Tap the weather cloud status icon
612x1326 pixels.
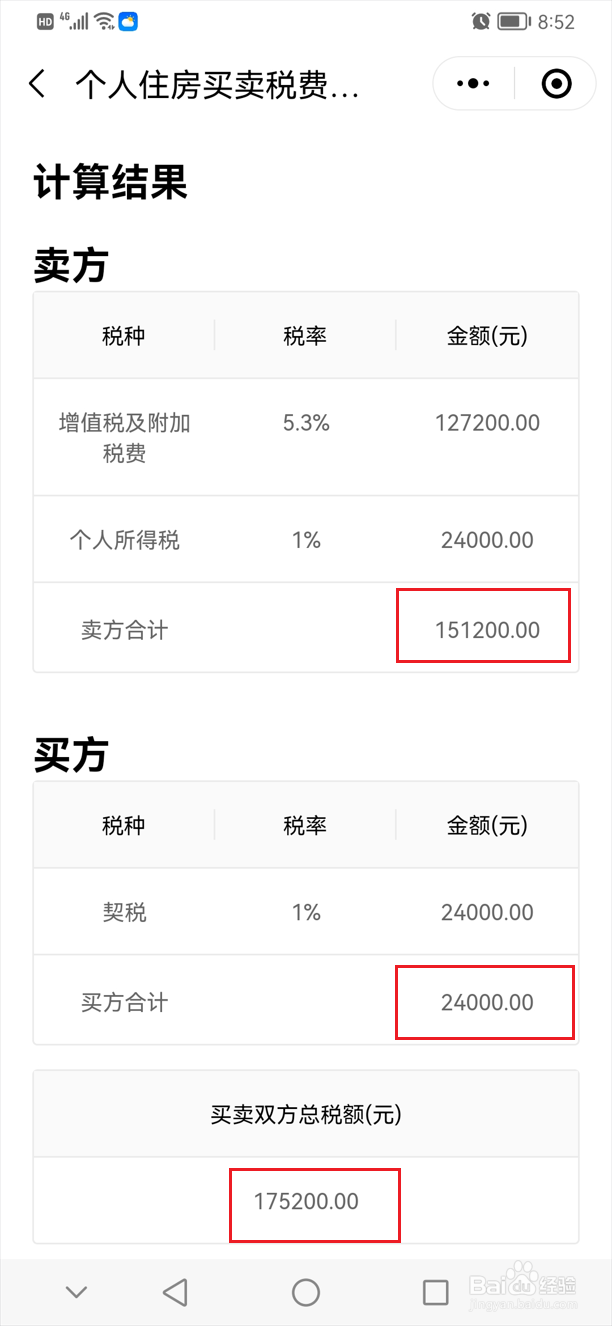128,21
